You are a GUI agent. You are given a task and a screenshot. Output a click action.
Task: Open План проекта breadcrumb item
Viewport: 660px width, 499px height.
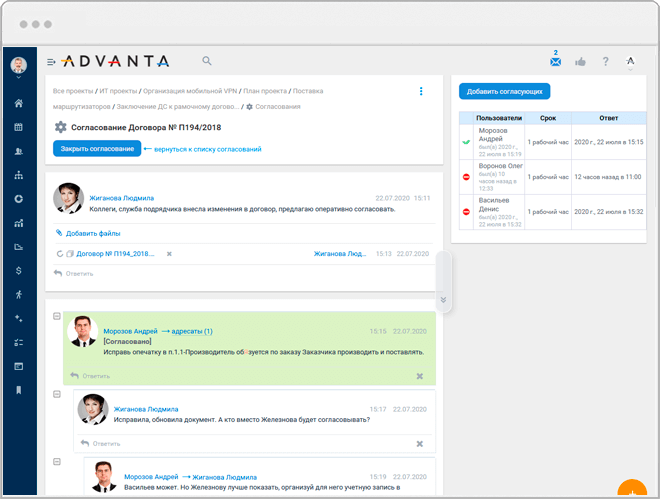click(x=265, y=91)
